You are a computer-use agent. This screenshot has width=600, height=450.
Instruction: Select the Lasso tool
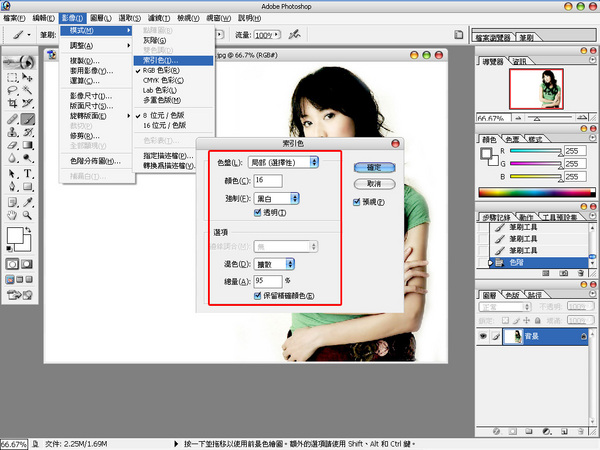pyautogui.click(x=12, y=91)
